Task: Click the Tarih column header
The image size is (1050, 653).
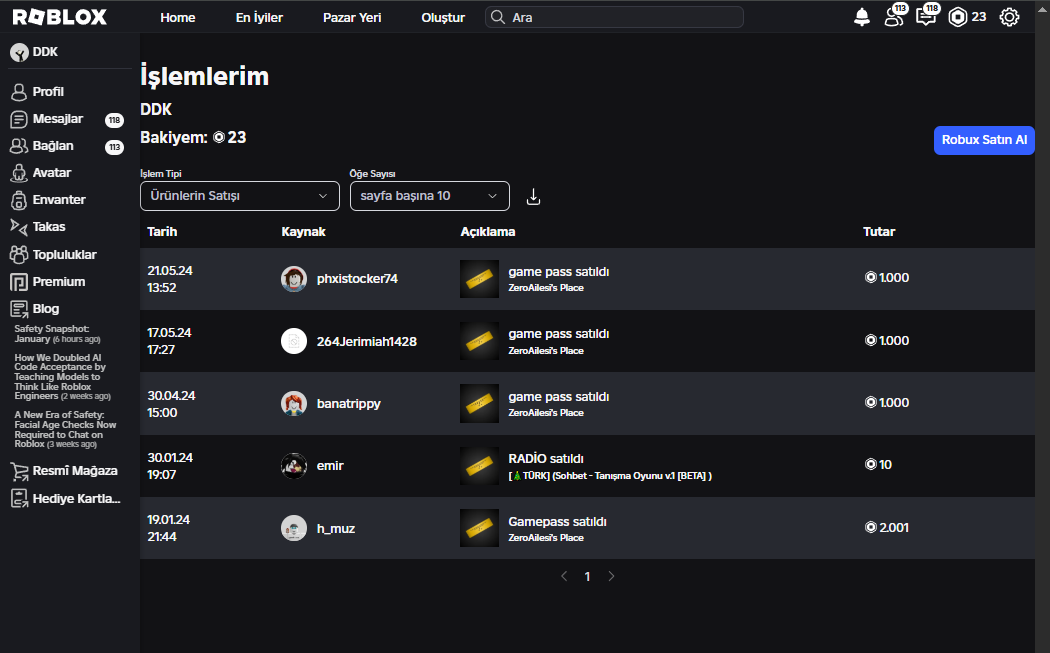Action: 162,232
